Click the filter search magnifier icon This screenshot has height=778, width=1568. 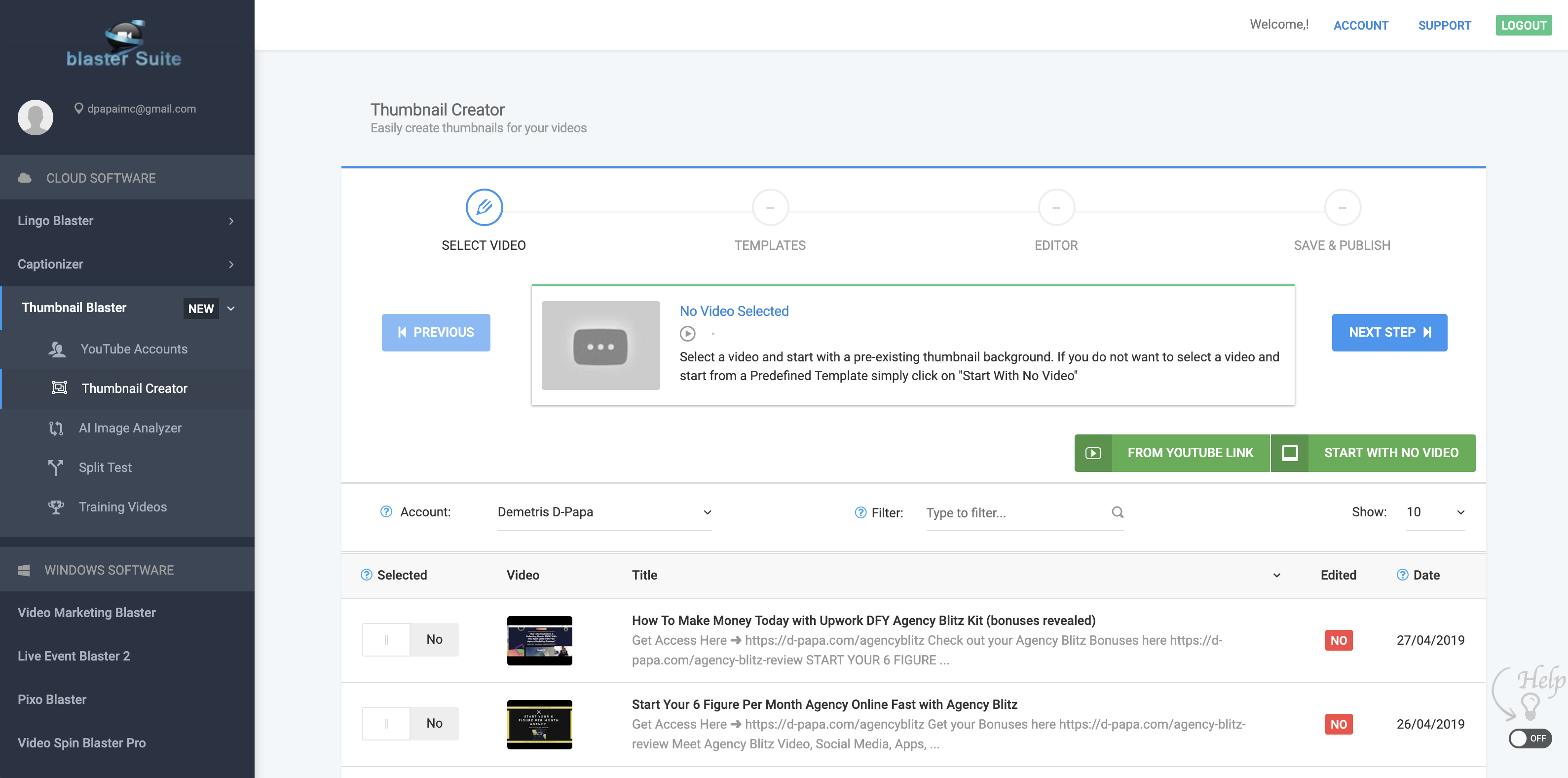1117,512
